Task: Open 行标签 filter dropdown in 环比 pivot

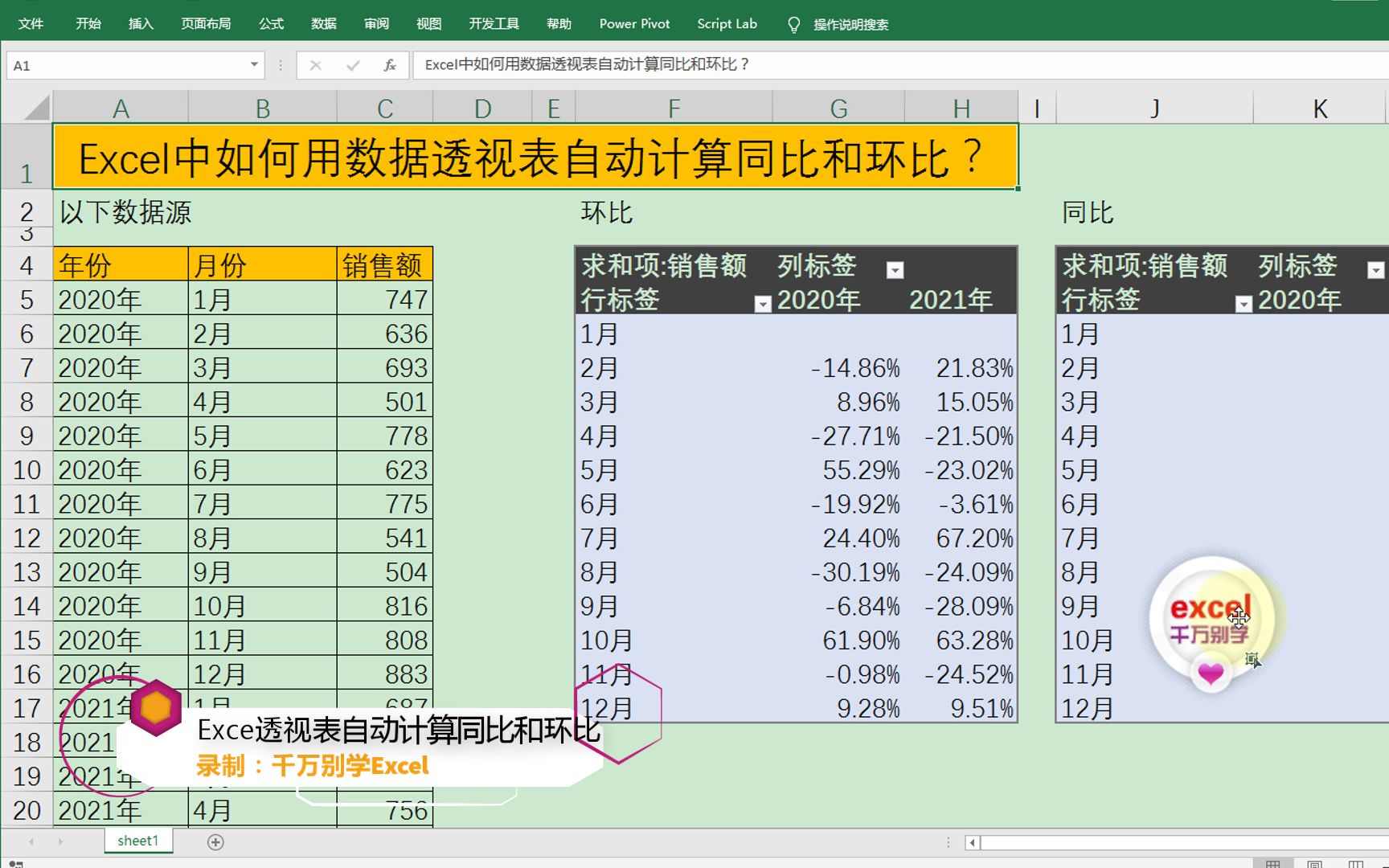Action: click(x=763, y=304)
